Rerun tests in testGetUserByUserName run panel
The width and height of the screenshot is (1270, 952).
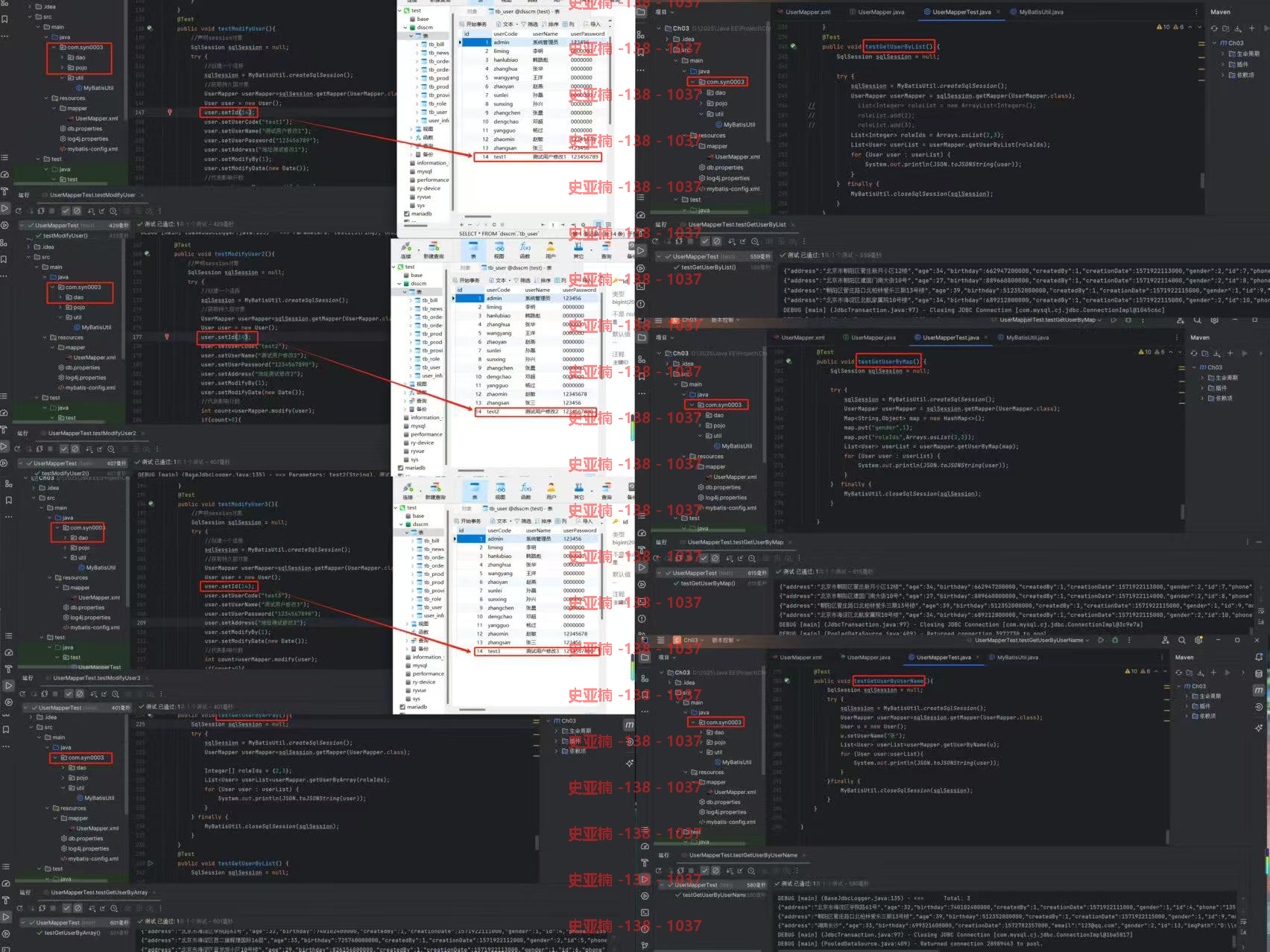pos(659,870)
